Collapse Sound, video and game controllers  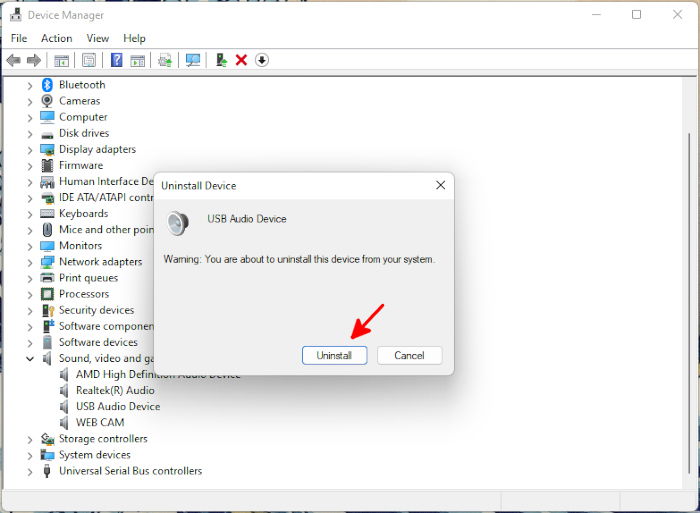click(x=30, y=359)
